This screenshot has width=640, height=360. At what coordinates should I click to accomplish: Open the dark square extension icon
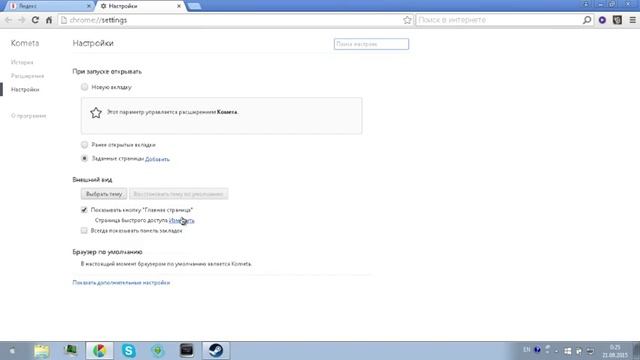617,20
